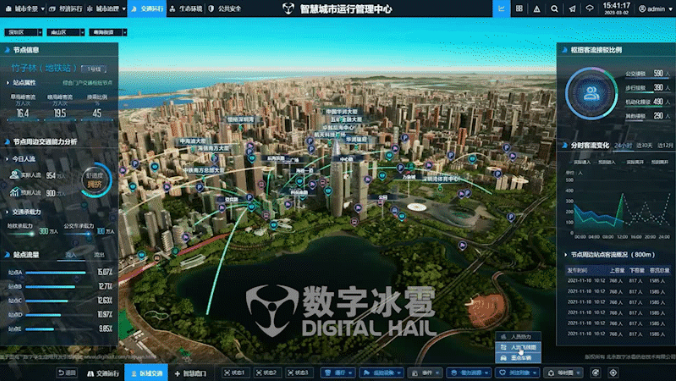676x381 pixels.
Task: Open the 通行 layer dropdown
Action: point(339,373)
